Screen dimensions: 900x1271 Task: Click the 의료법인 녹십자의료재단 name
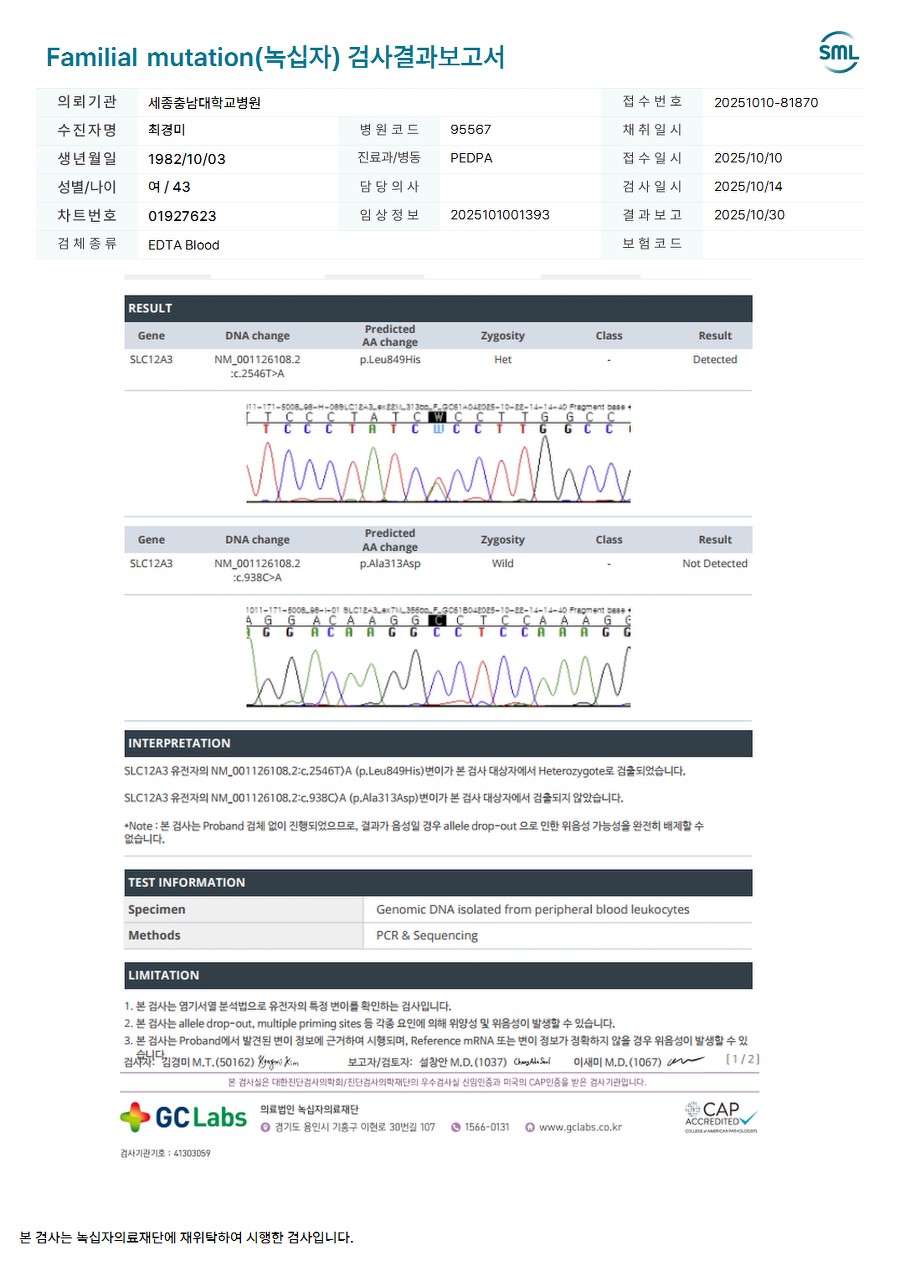tap(310, 1109)
